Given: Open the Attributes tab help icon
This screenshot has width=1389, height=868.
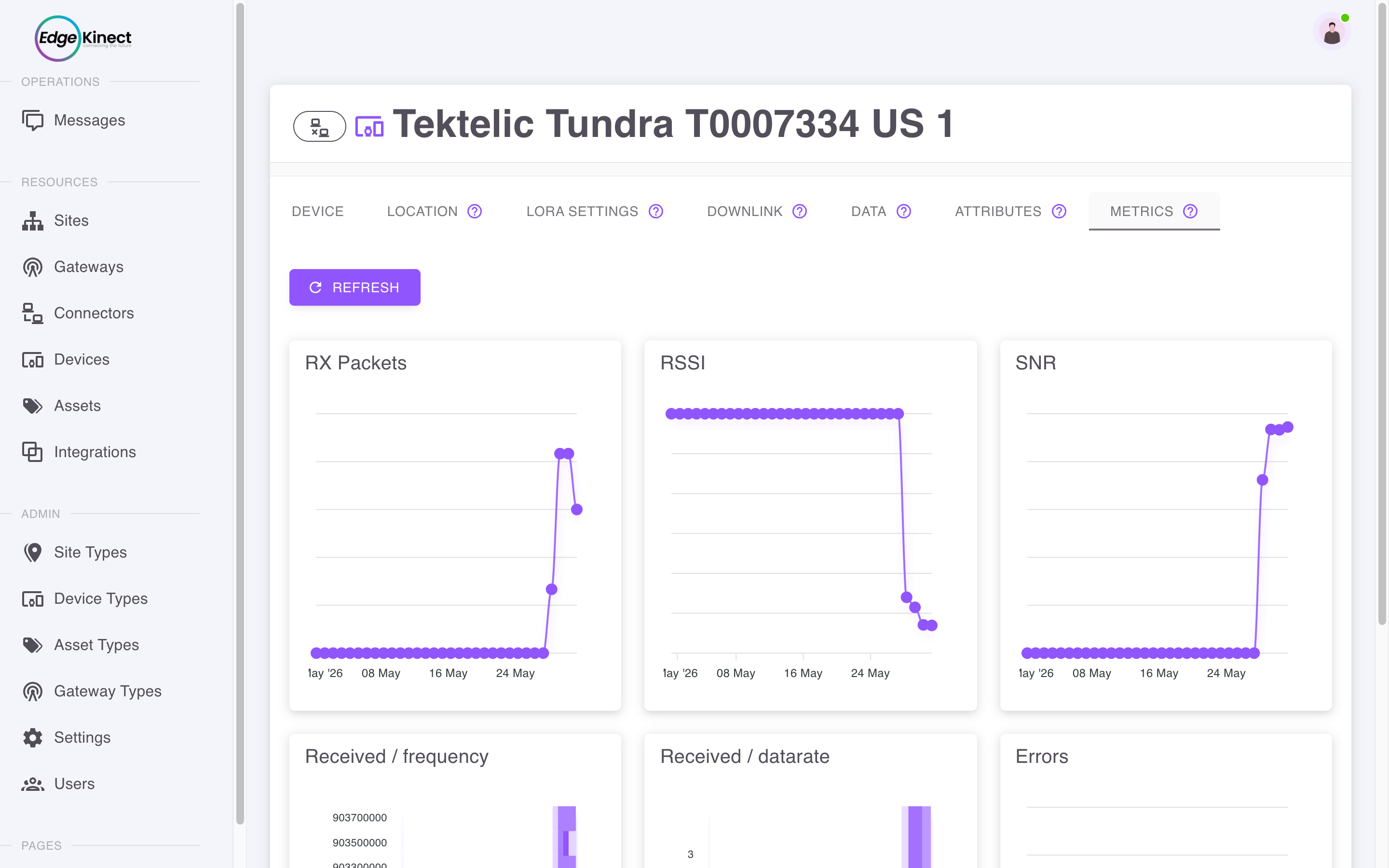Looking at the screenshot, I should 1059,211.
